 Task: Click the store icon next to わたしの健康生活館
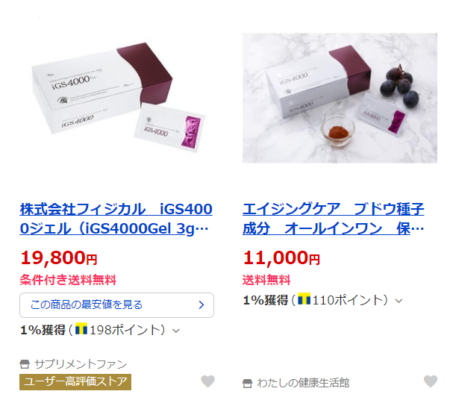pos(247,383)
